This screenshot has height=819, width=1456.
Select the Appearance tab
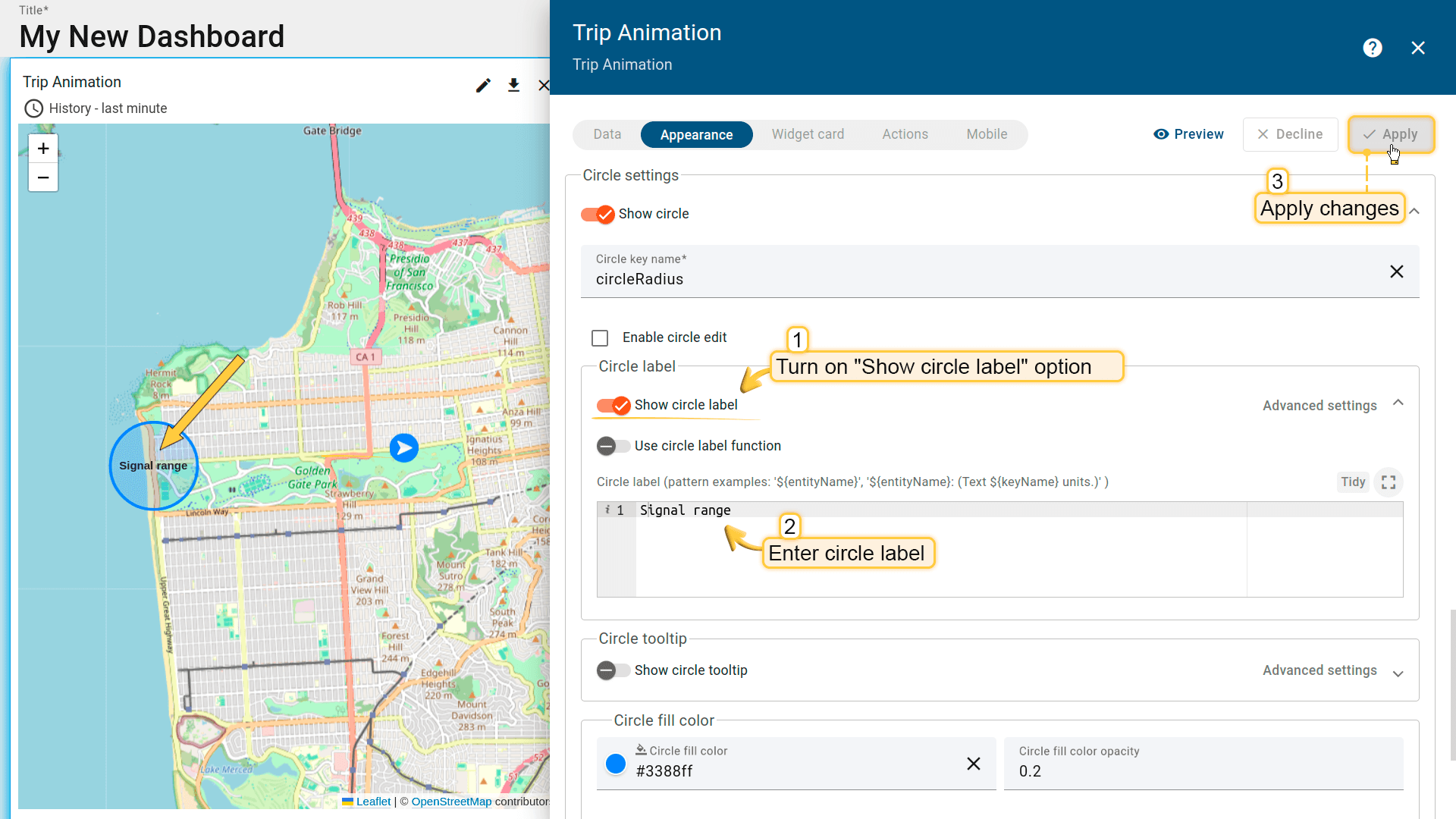[696, 135]
